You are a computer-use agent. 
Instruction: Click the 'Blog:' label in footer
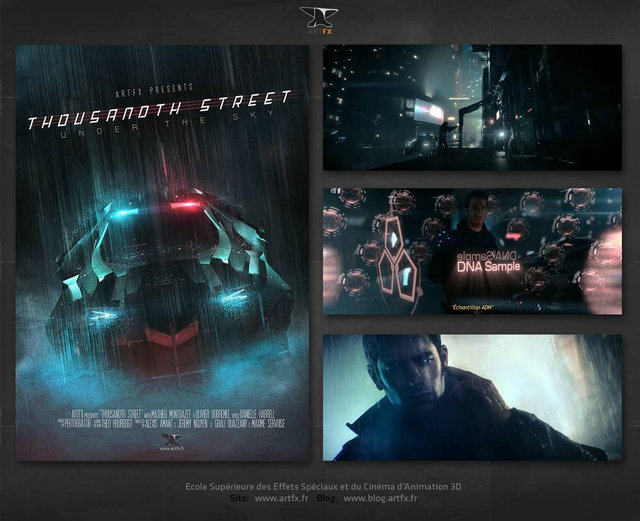[x=327, y=498]
